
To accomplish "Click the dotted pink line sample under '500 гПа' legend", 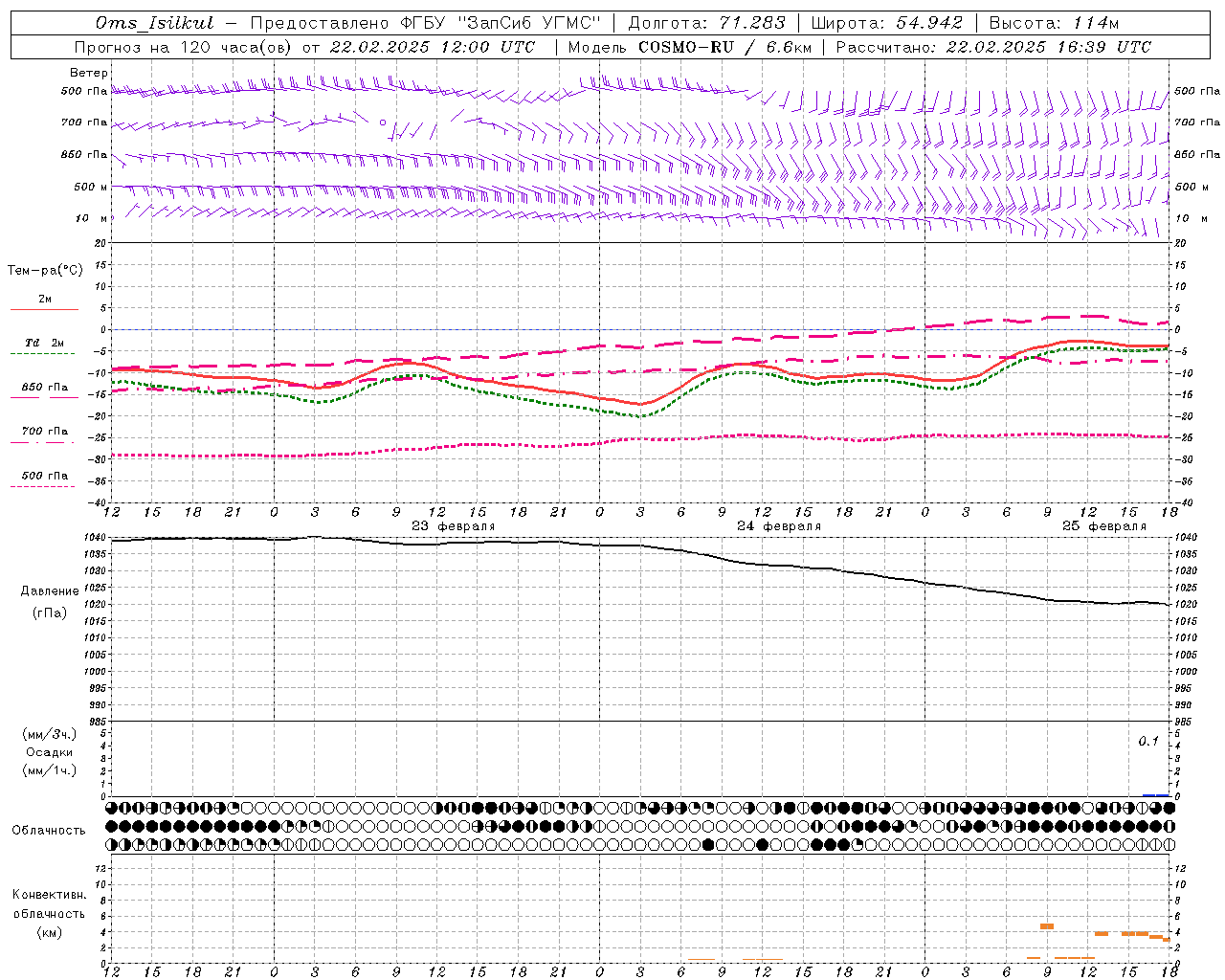I will (x=43, y=487).
